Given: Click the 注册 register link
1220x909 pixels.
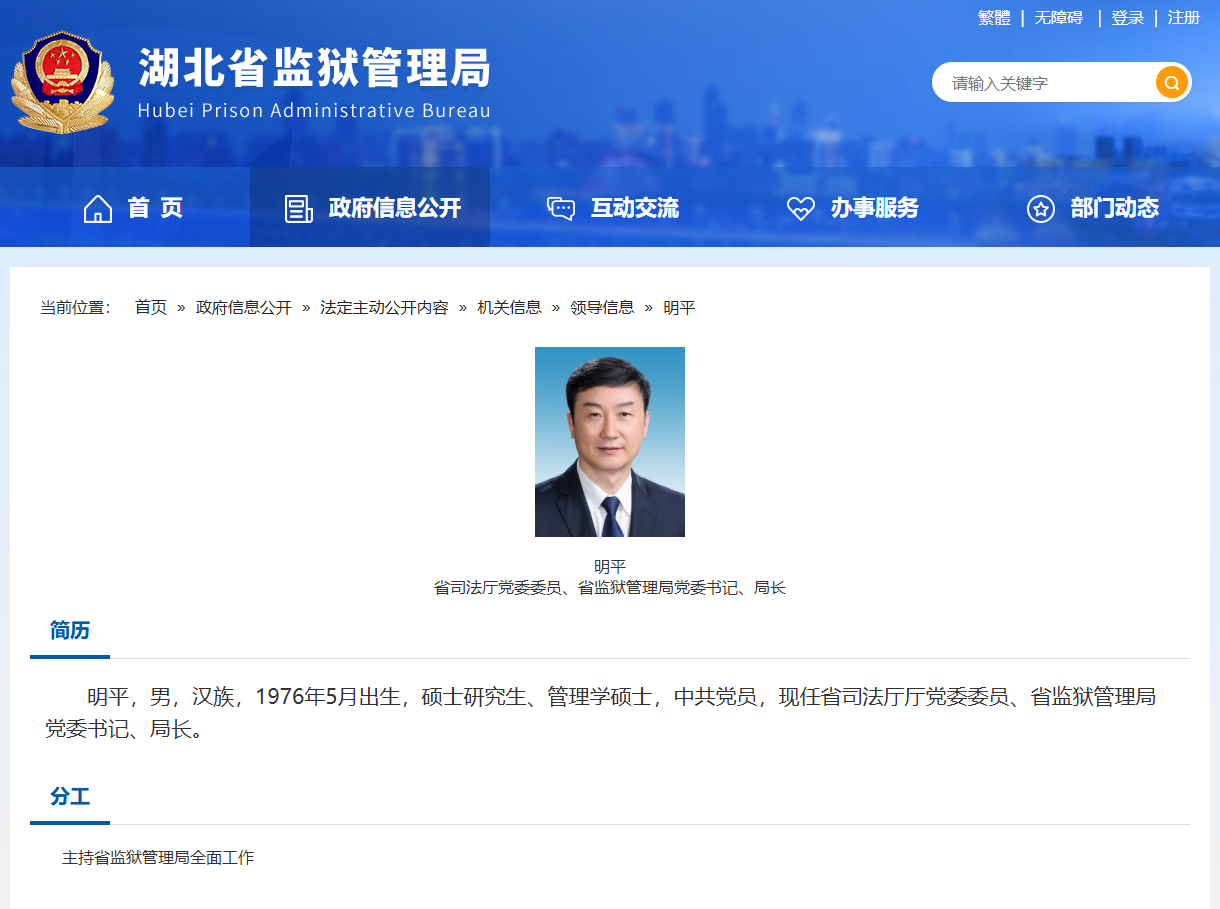Looking at the screenshot, I should pyautogui.click(x=1184, y=18).
